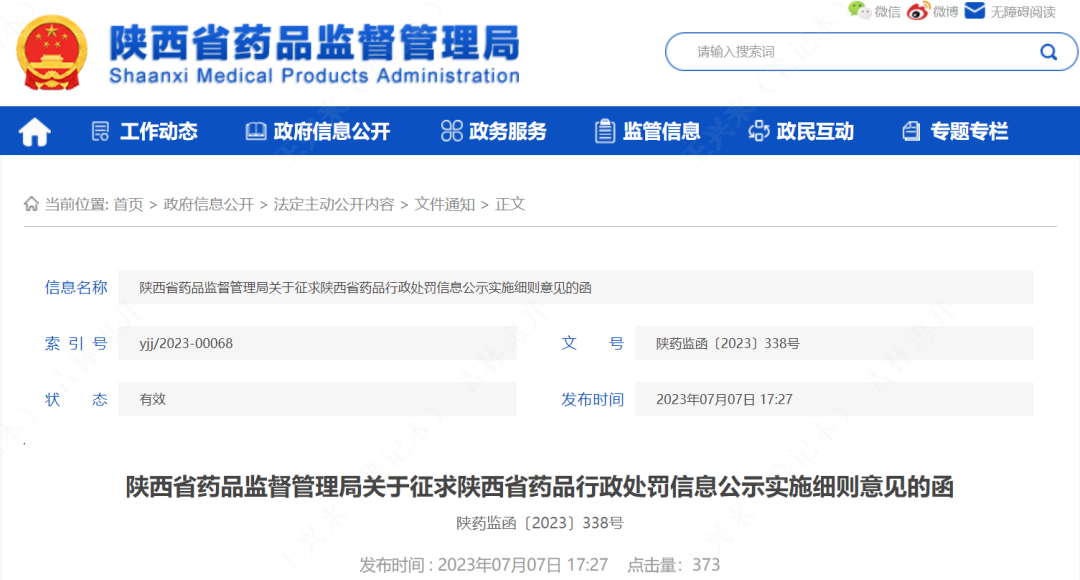The height and width of the screenshot is (580, 1080).
Task: Click the subtitle 陕药监函〔2023〕338号 under headline
Action: [x=539, y=523]
